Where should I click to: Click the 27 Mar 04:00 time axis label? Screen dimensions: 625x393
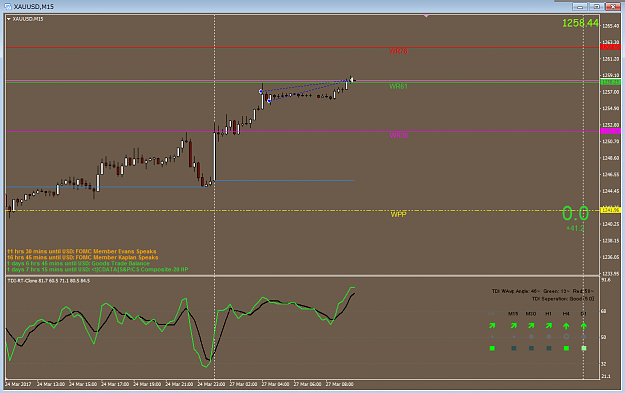(x=275, y=384)
